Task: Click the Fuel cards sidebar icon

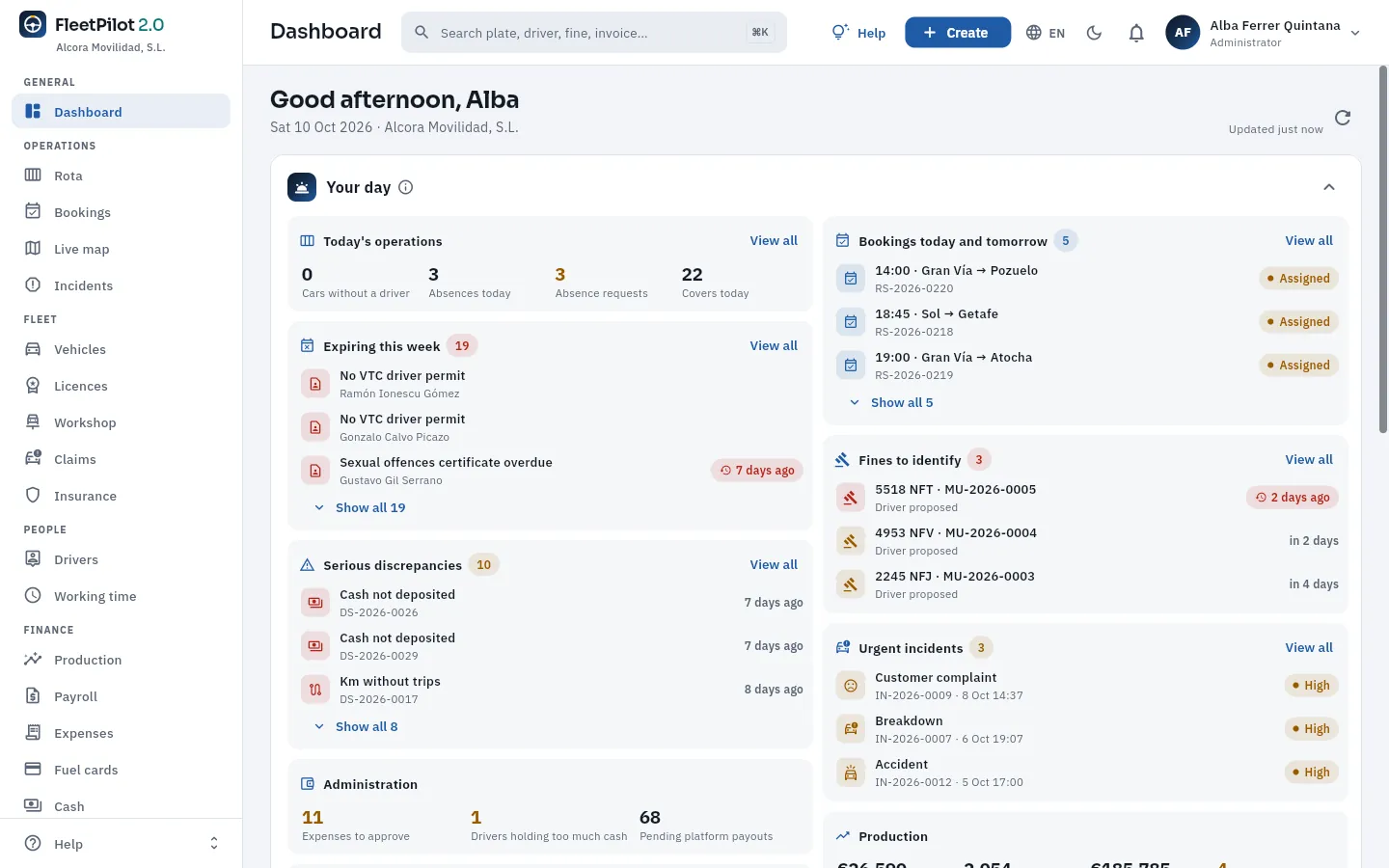Action: click(33, 770)
